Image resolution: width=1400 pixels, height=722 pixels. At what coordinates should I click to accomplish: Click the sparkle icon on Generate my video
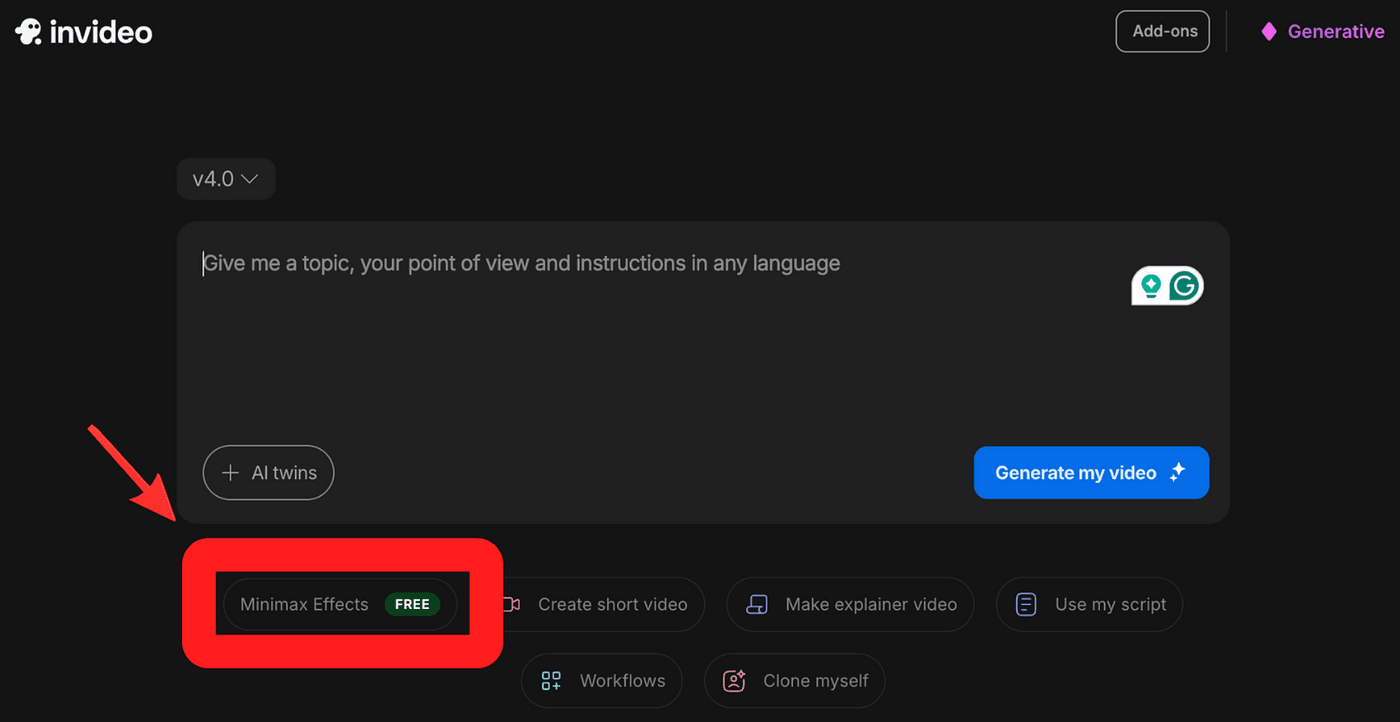(1178, 472)
